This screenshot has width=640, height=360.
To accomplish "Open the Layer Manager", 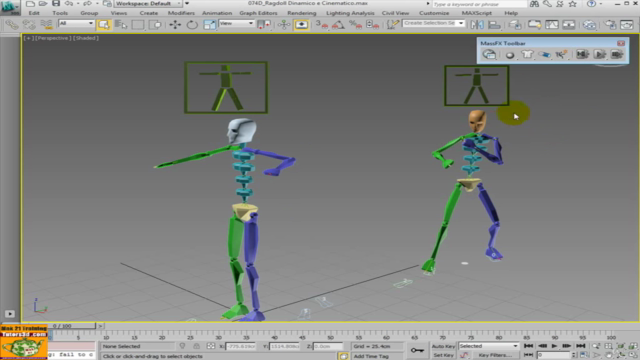I will pos(514,24).
